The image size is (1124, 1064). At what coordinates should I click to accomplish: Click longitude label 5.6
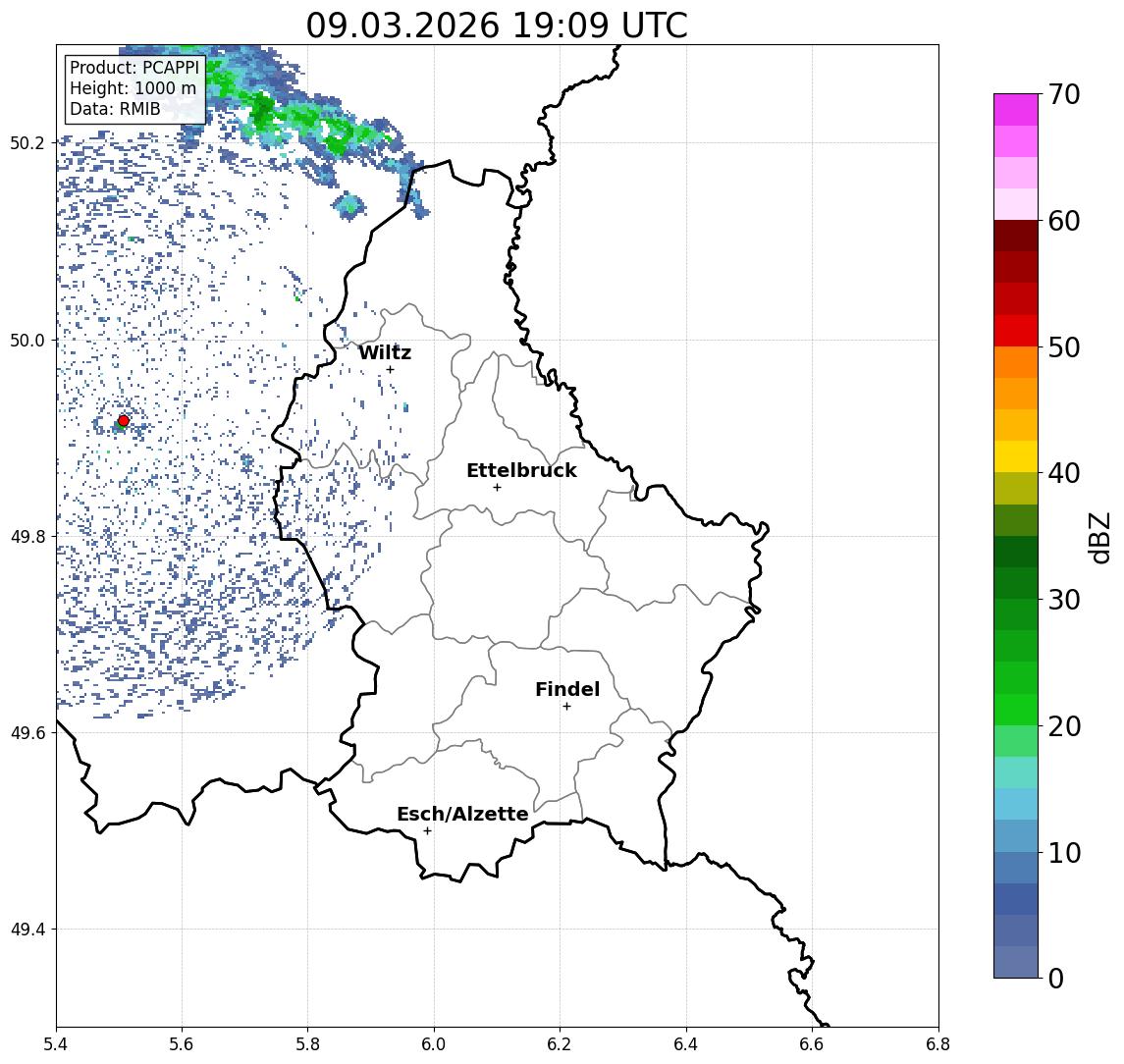pyautogui.click(x=182, y=1044)
